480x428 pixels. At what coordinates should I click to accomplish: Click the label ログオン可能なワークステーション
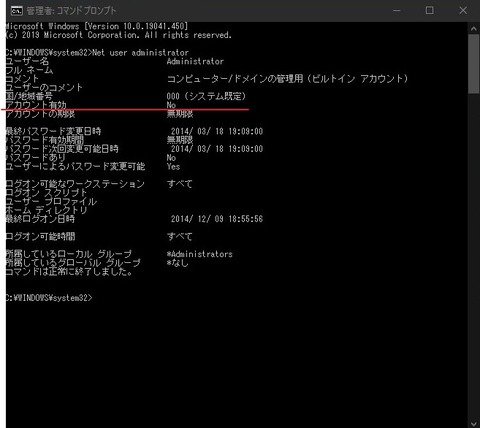tap(75, 184)
